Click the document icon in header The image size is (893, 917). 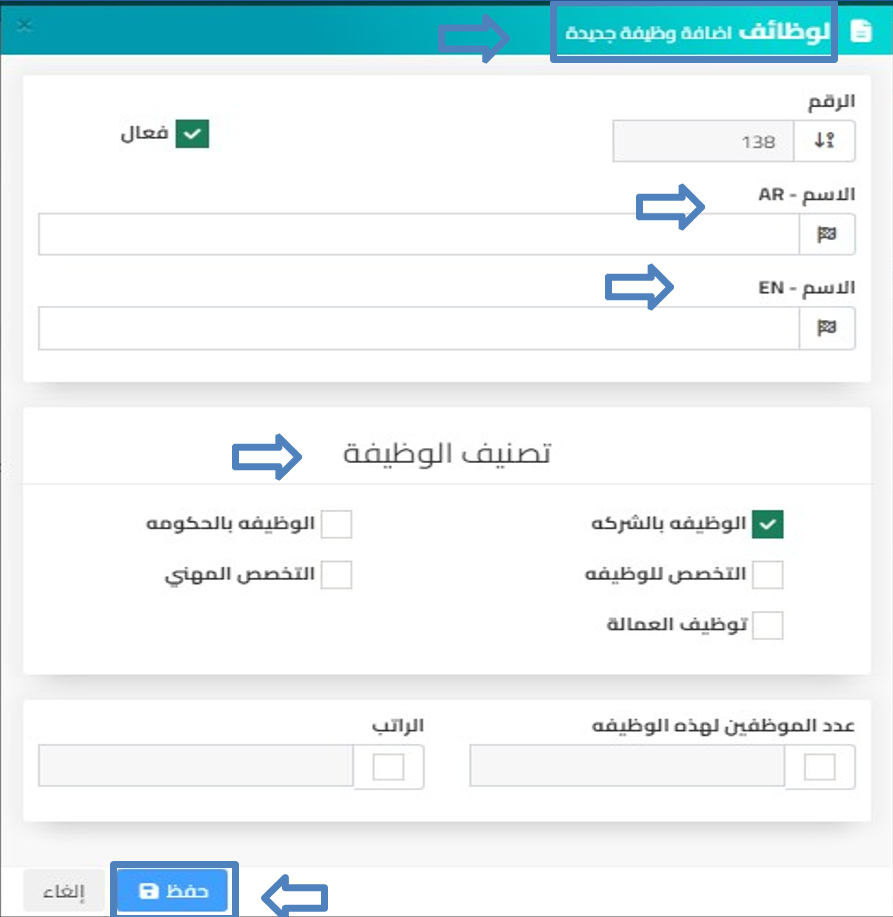[x=861, y=30]
